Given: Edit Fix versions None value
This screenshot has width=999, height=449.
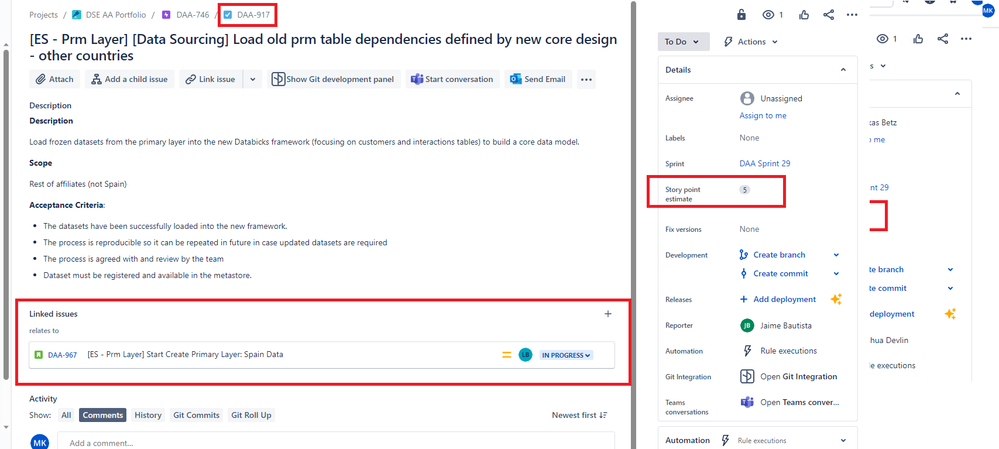Looking at the screenshot, I should [749, 229].
